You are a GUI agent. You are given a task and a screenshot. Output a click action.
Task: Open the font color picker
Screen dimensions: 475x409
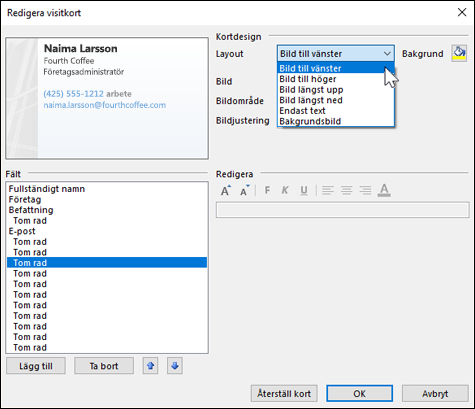[384, 190]
